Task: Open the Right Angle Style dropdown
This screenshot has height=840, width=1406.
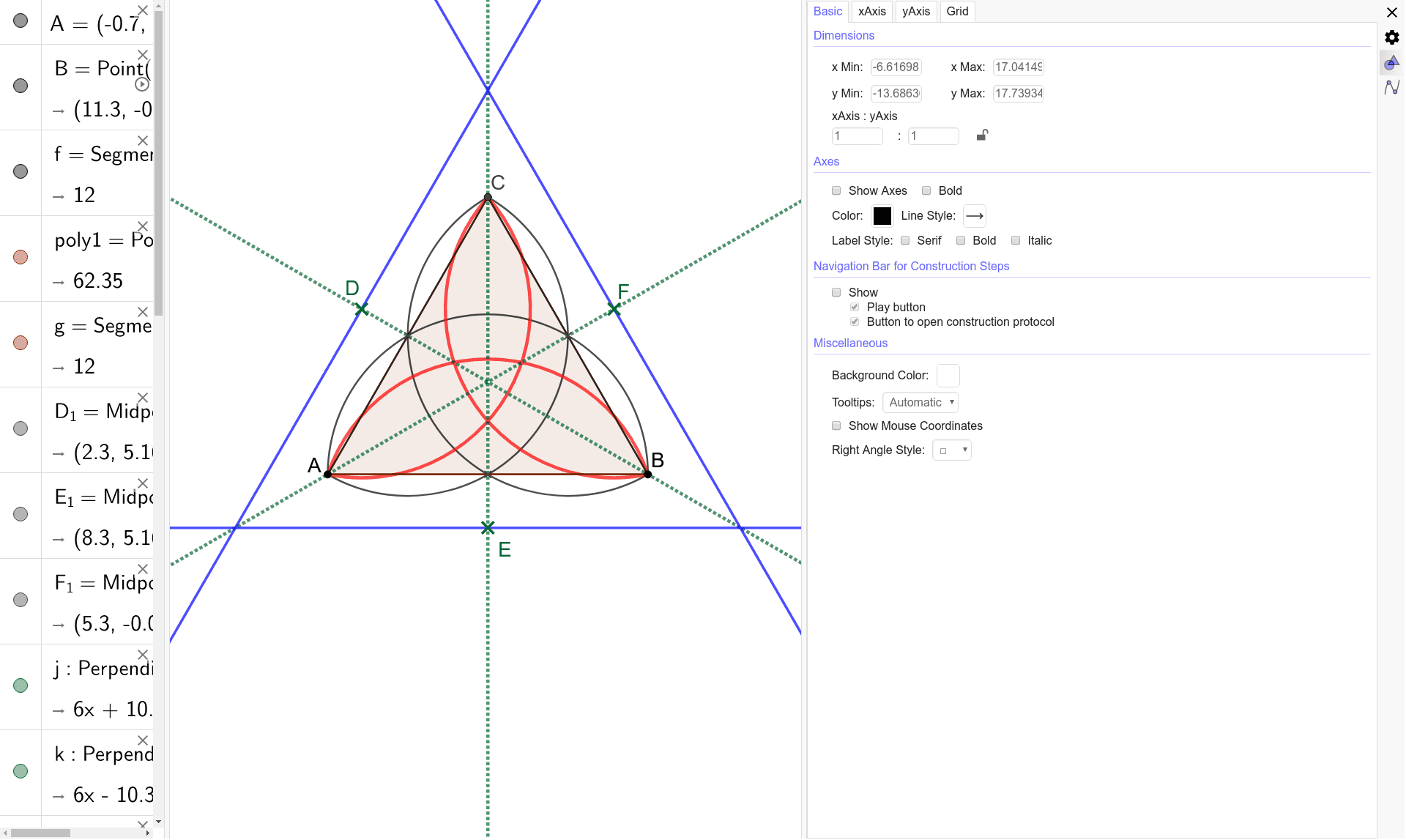Action: coord(951,450)
